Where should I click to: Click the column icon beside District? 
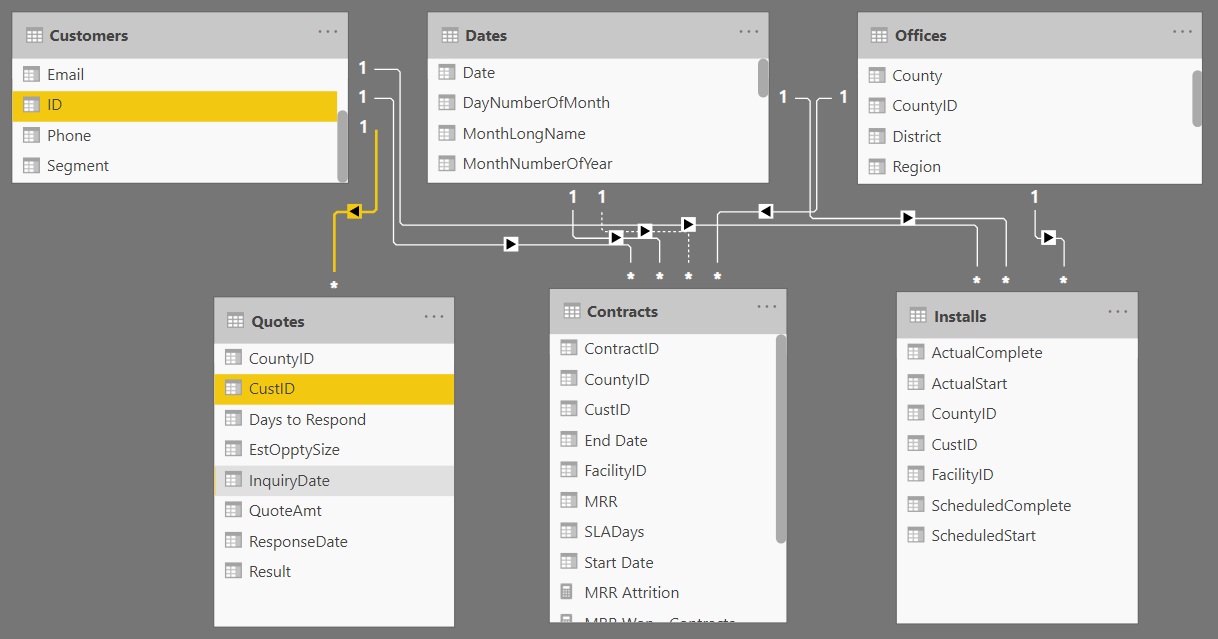tap(877, 136)
